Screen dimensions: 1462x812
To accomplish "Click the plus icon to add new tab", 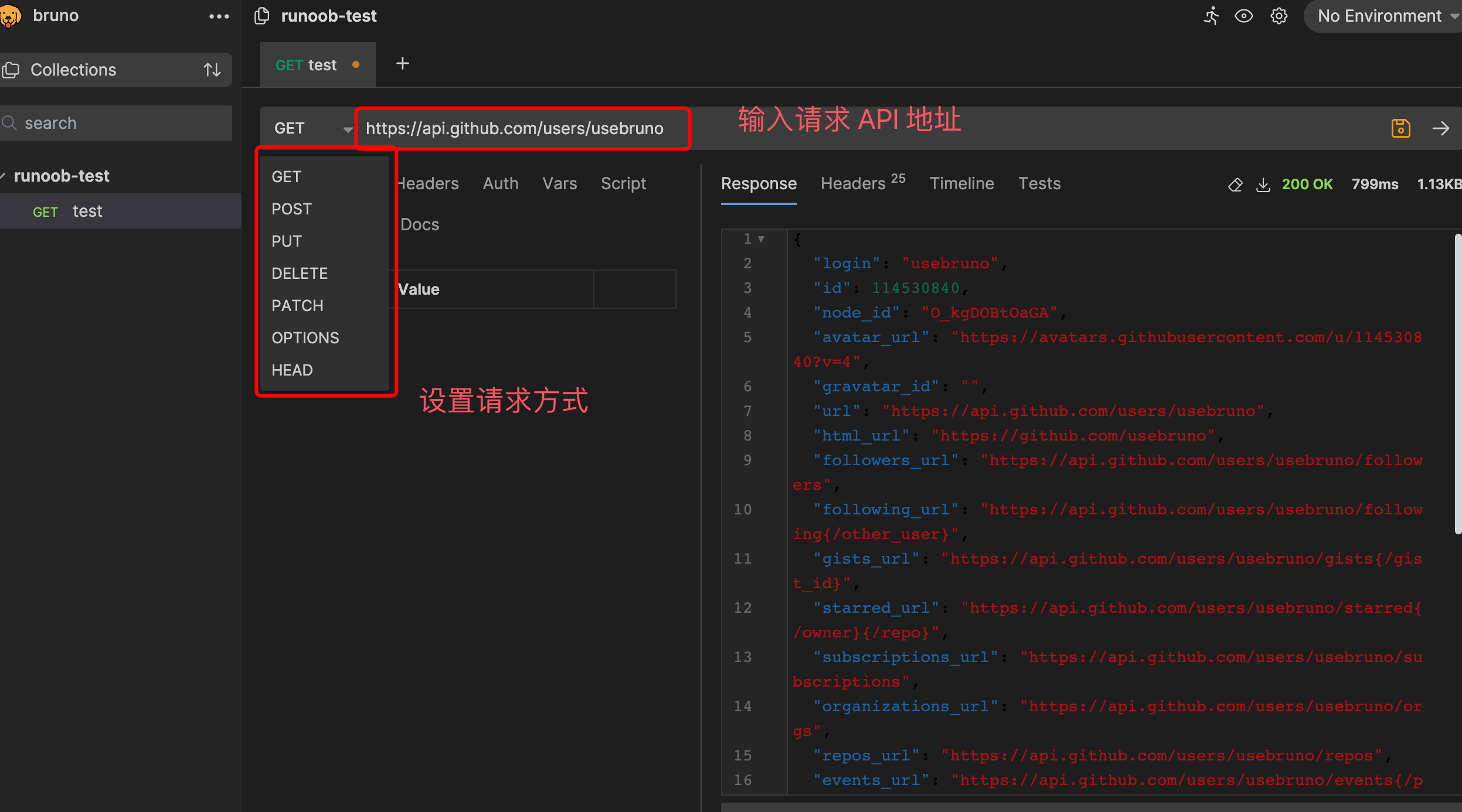I will click(403, 64).
